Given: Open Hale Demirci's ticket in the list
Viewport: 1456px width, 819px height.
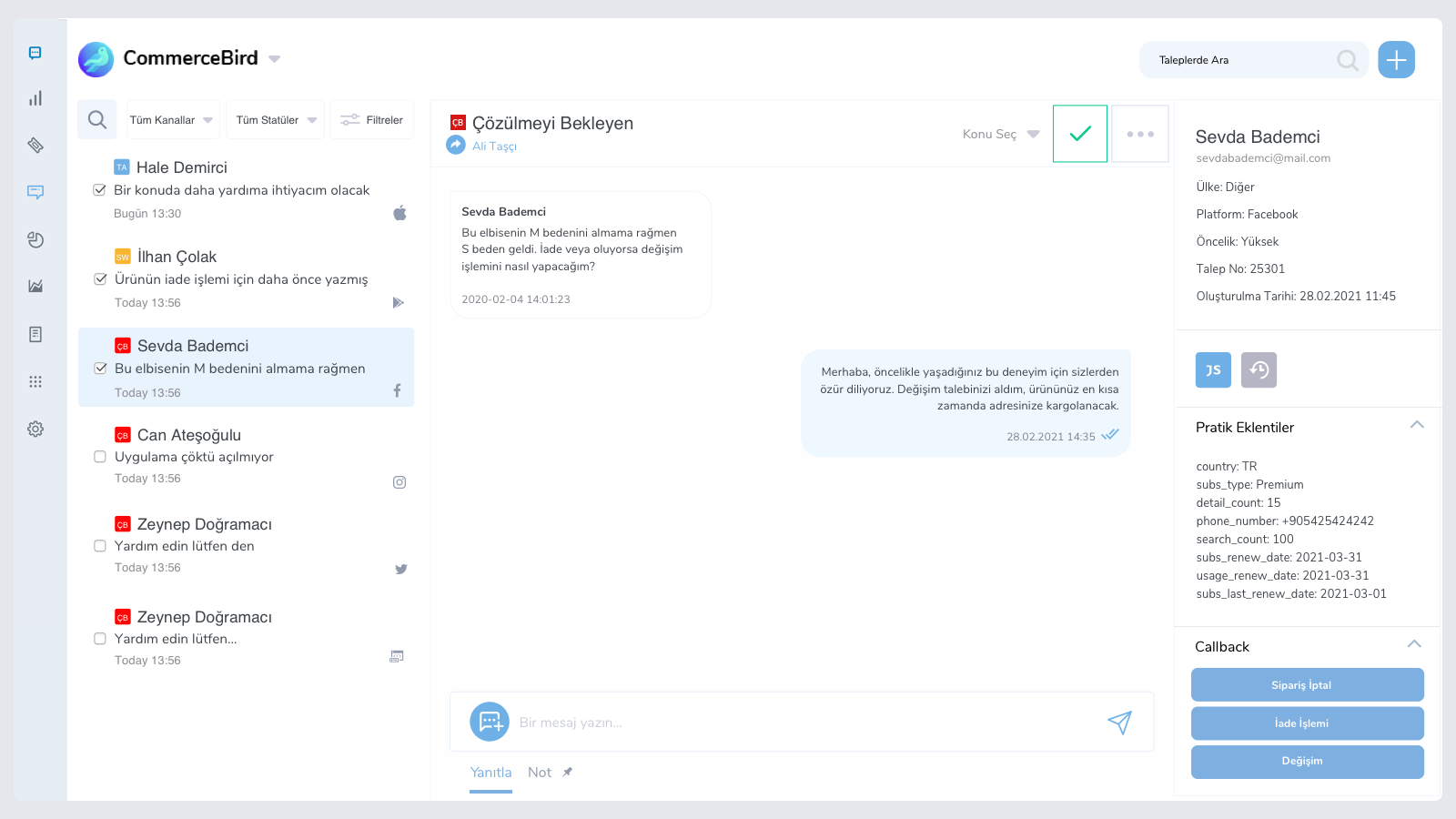Looking at the screenshot, I should click(x=246, y=190).
